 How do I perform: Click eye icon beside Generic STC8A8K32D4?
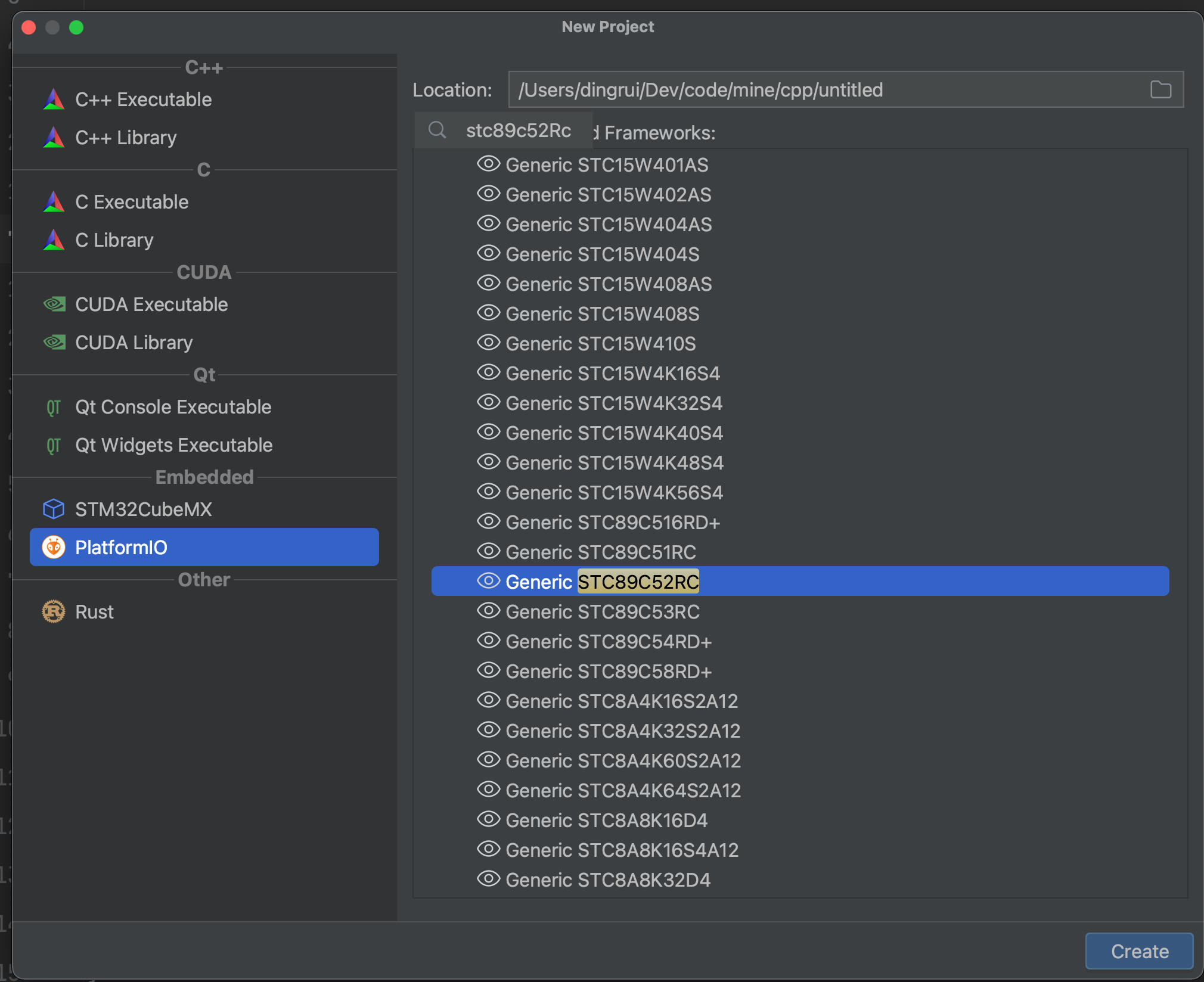tap(488, 879)
